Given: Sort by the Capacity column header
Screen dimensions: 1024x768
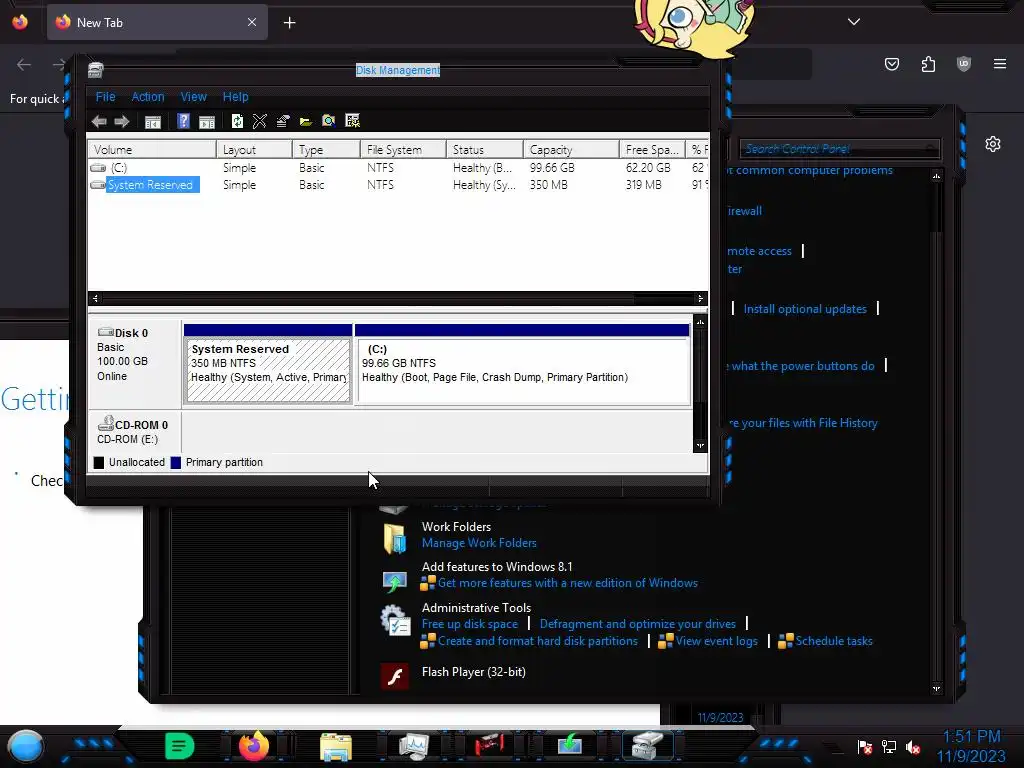Looking at the screenshot, I should pos(571,150).
